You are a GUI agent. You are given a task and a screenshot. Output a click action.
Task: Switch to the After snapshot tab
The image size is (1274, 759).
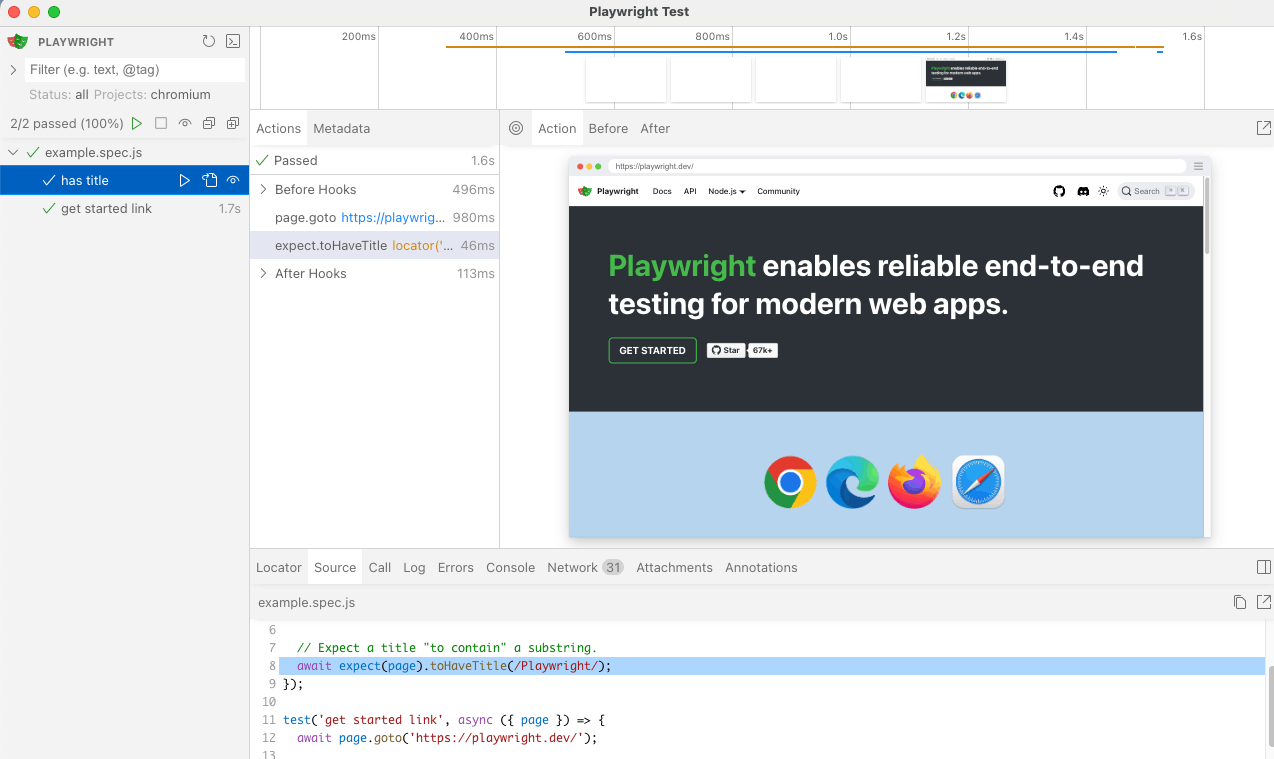(655, 129)
